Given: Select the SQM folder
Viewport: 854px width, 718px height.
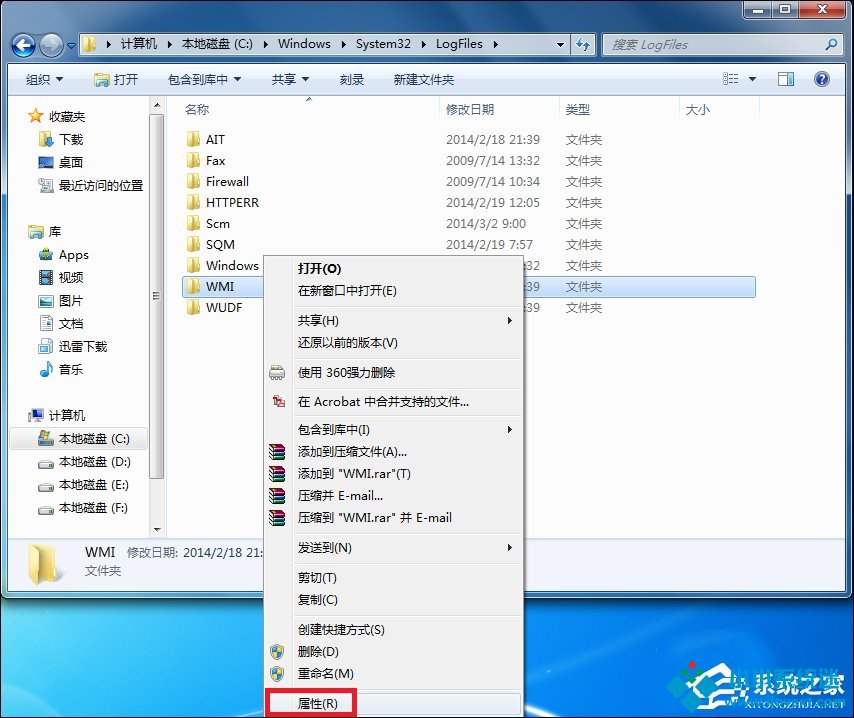Looking at the screenshot, I should 220,245.
